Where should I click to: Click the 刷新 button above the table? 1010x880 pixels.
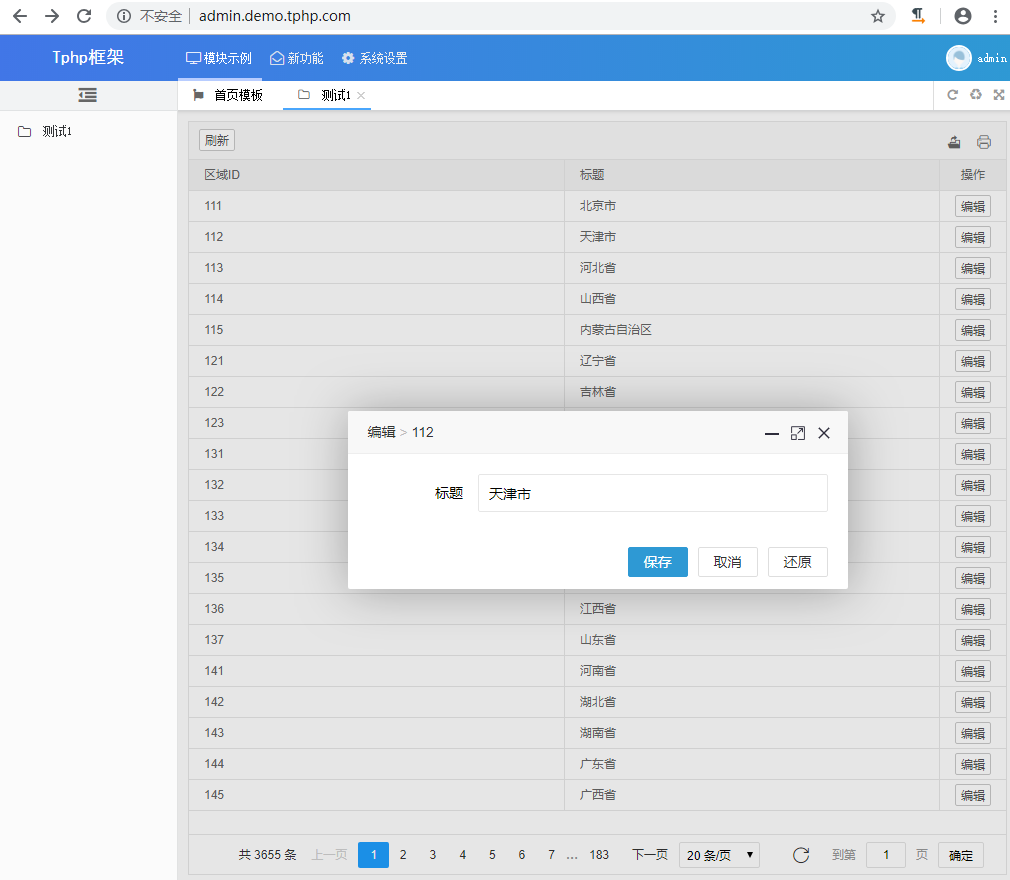[x=216, y=140]
